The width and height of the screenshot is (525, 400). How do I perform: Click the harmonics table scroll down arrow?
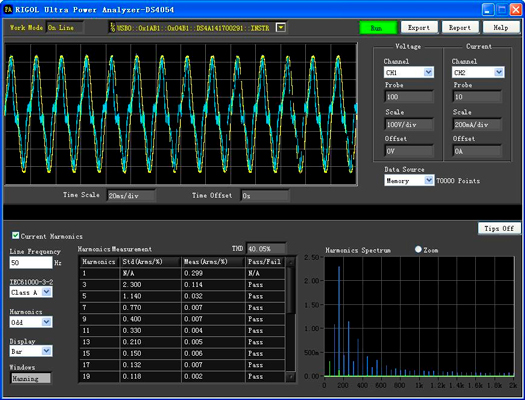click(x=291, y=377)
